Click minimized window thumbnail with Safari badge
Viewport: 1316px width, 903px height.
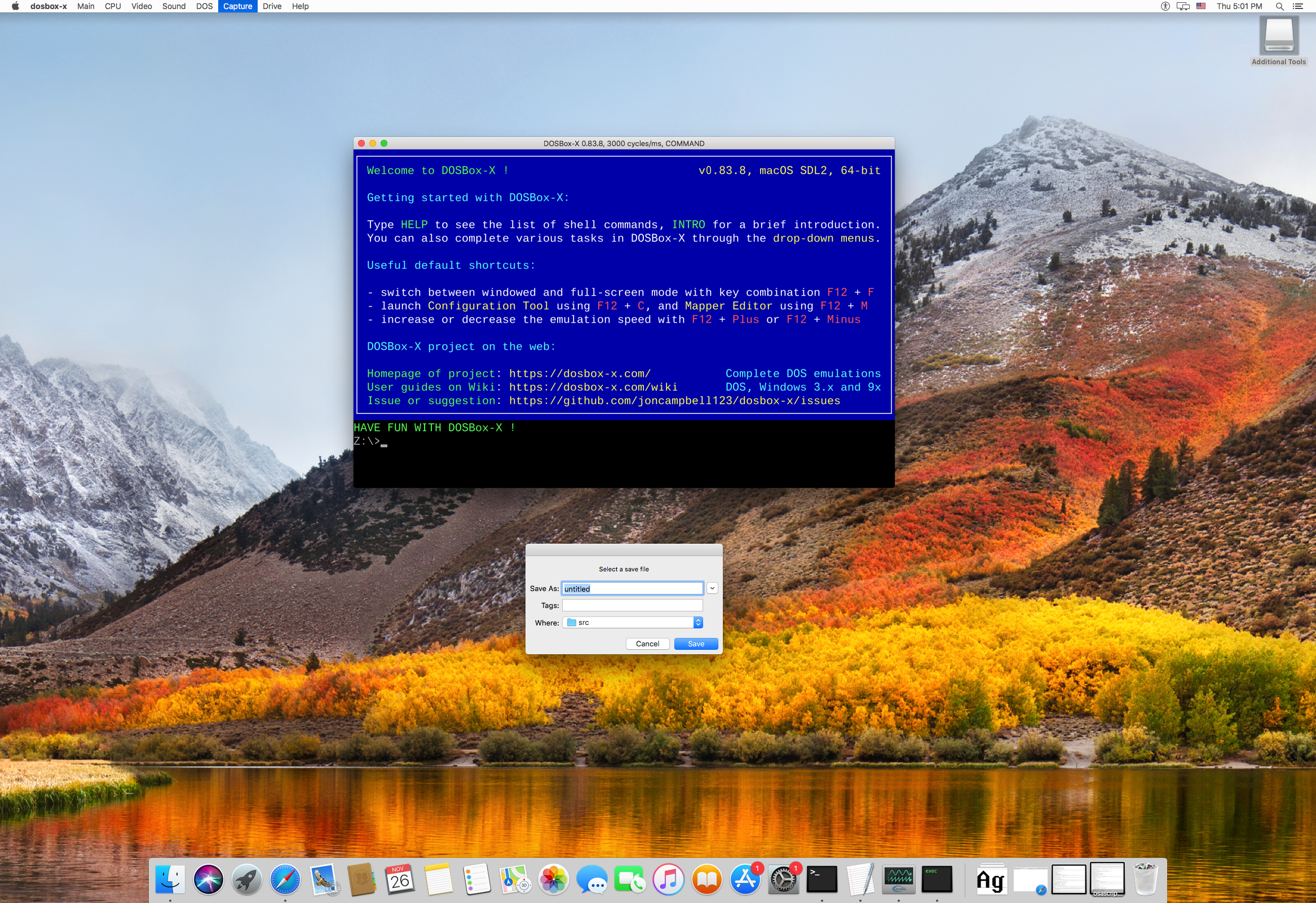coord(1030,880)
